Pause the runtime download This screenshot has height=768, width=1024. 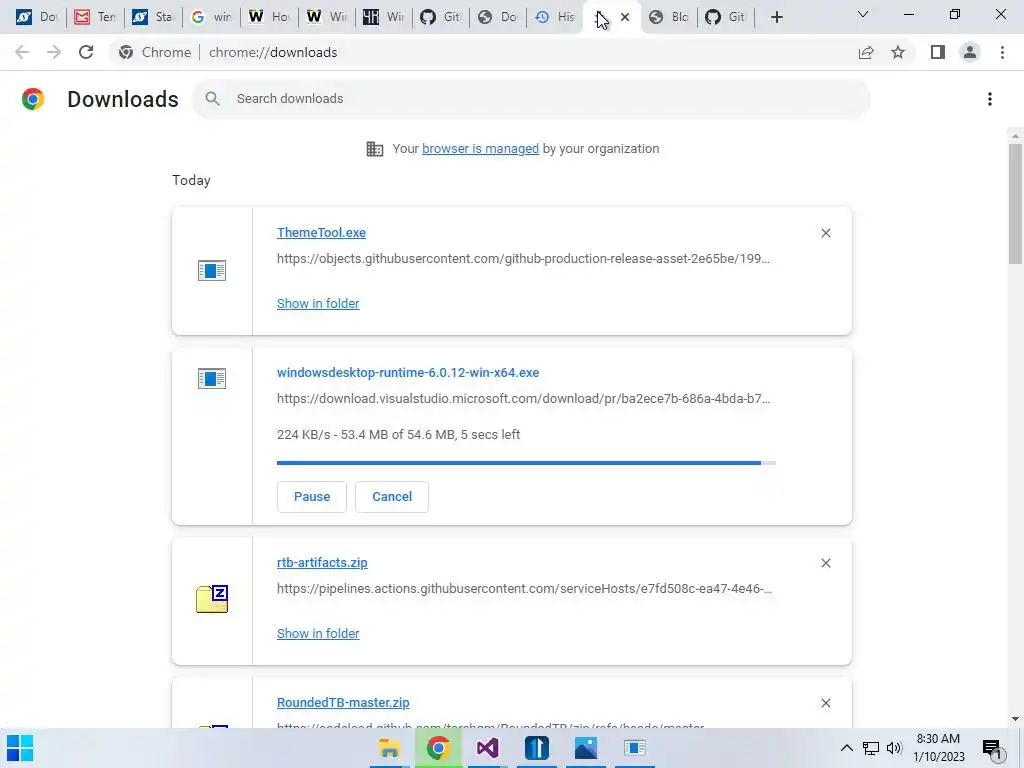coord(312,497)
